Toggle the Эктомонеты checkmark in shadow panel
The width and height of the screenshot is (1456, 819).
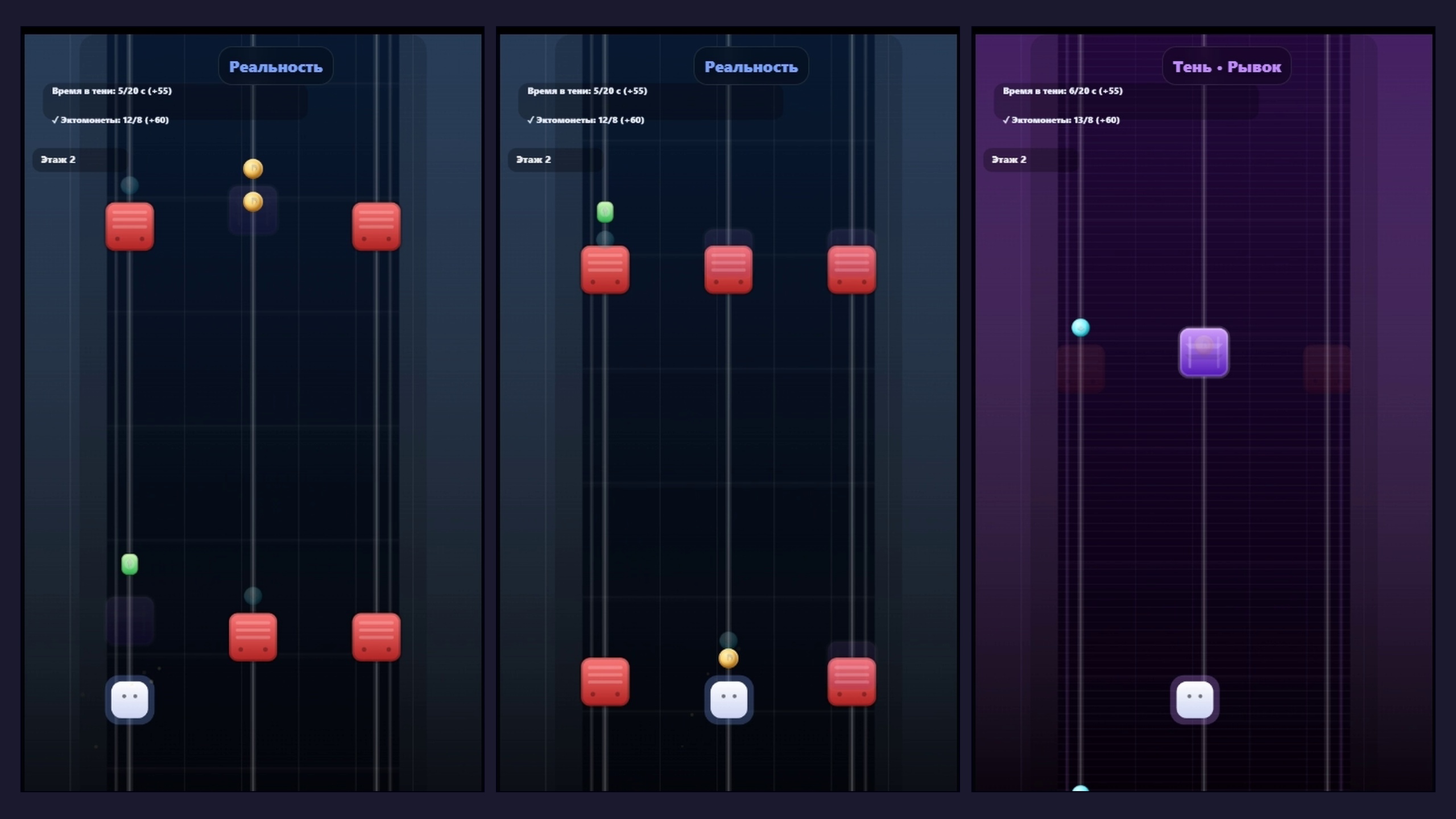click(x=1006, y=120)
